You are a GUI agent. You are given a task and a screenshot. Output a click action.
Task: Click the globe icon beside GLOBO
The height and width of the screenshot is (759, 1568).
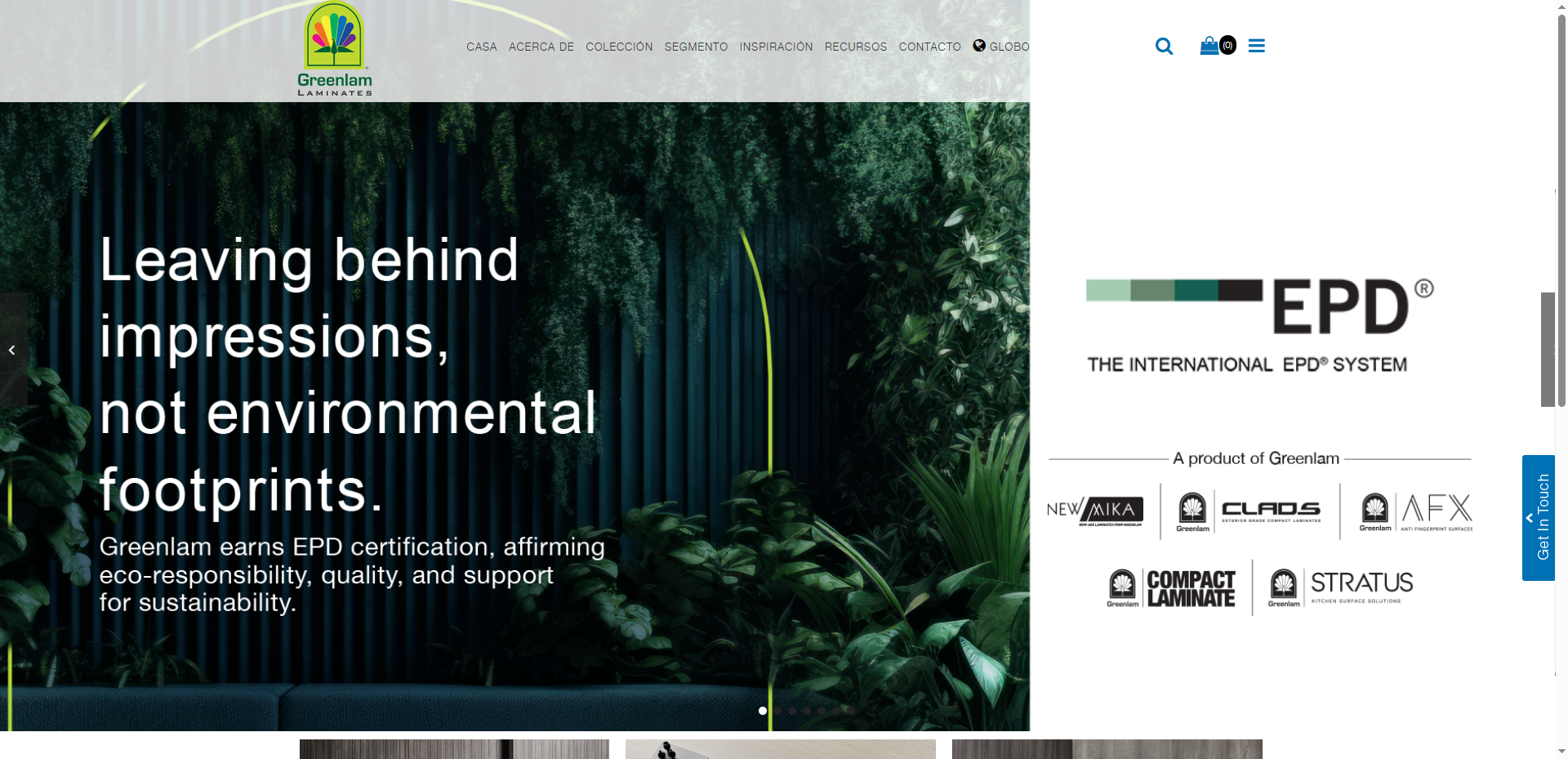[x=979, y=46]
